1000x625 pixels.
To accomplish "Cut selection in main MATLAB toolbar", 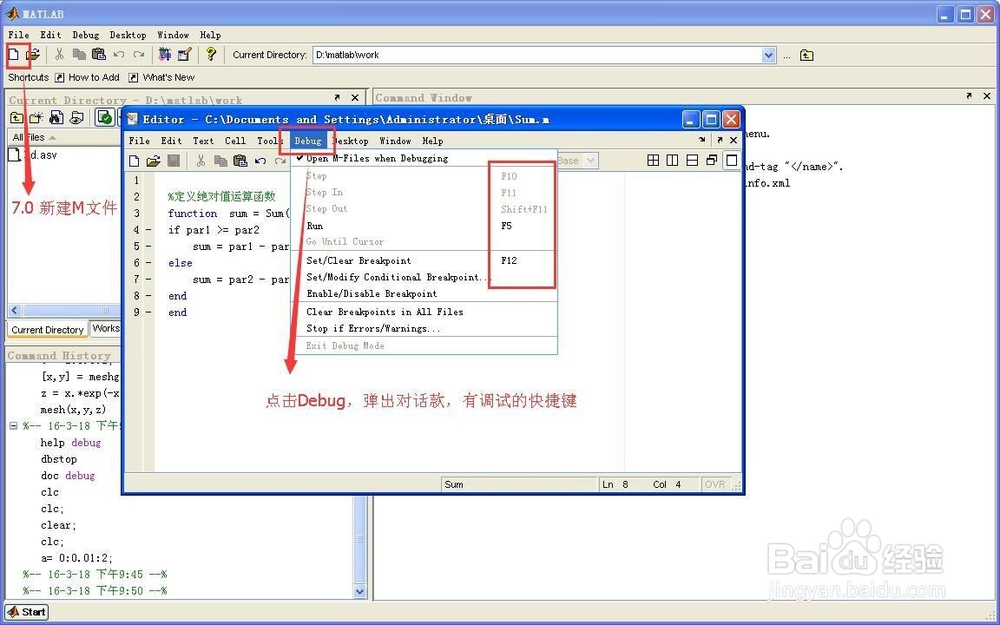I will point(59,55).
